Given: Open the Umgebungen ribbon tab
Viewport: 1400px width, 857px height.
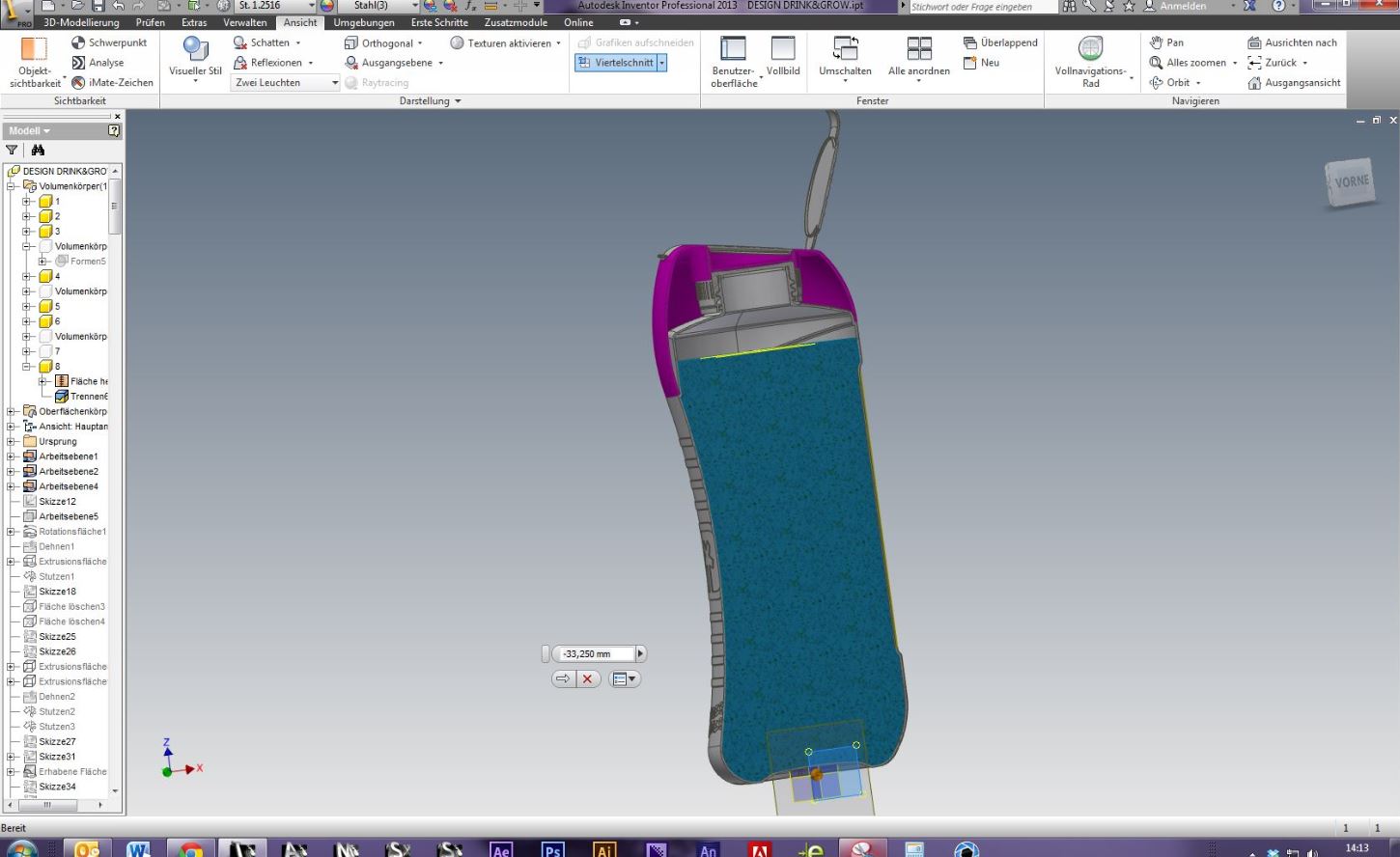Looking at the screenshot, I should [364, 22].
